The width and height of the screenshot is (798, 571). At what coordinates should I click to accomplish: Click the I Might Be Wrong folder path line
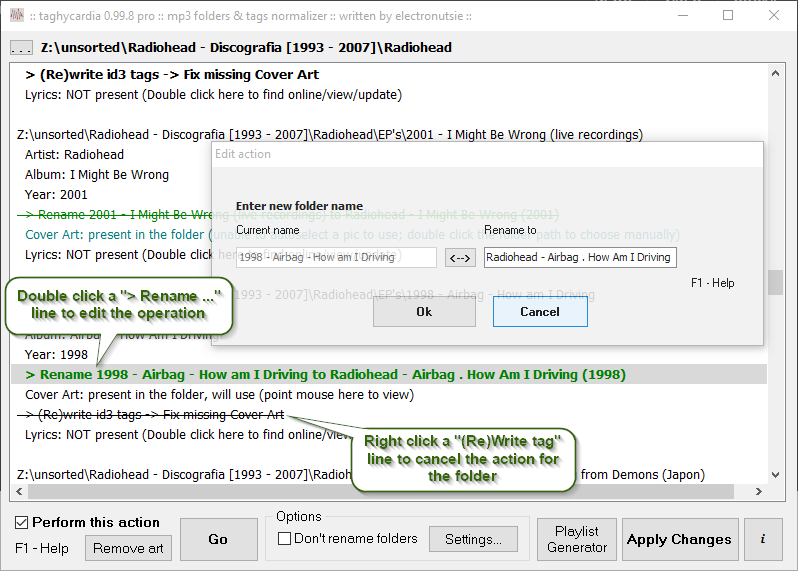tap(330, 135)
